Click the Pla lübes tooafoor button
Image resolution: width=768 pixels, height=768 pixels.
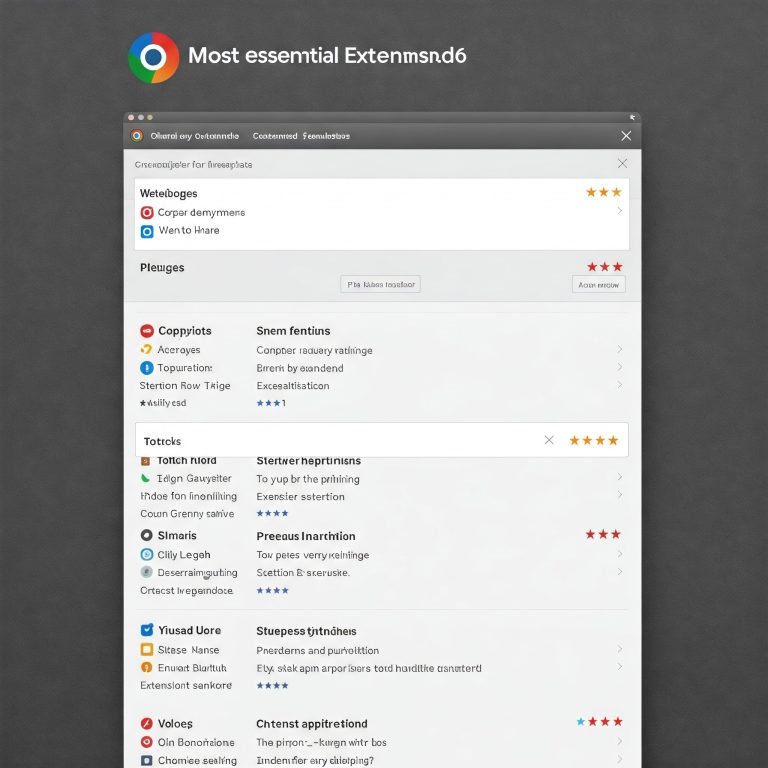click(x=381, y=284)
